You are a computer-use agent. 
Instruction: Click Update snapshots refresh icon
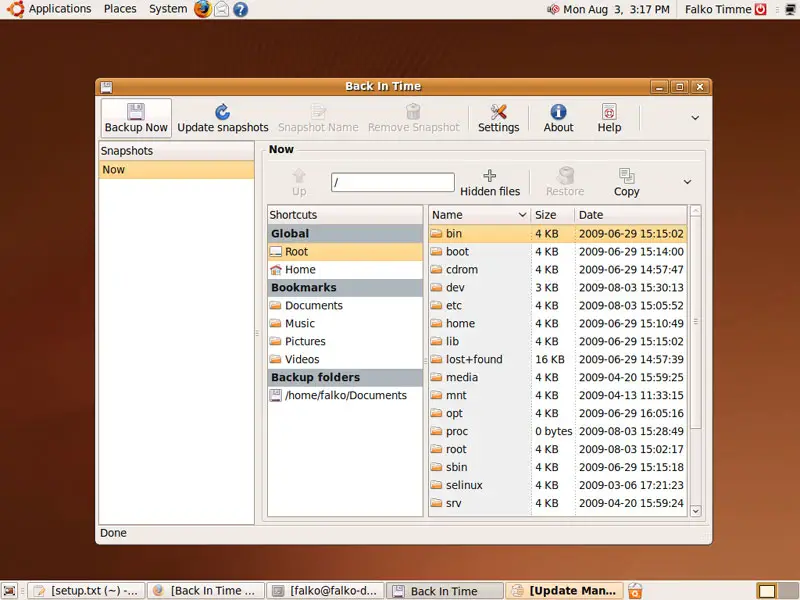[222, 112]
